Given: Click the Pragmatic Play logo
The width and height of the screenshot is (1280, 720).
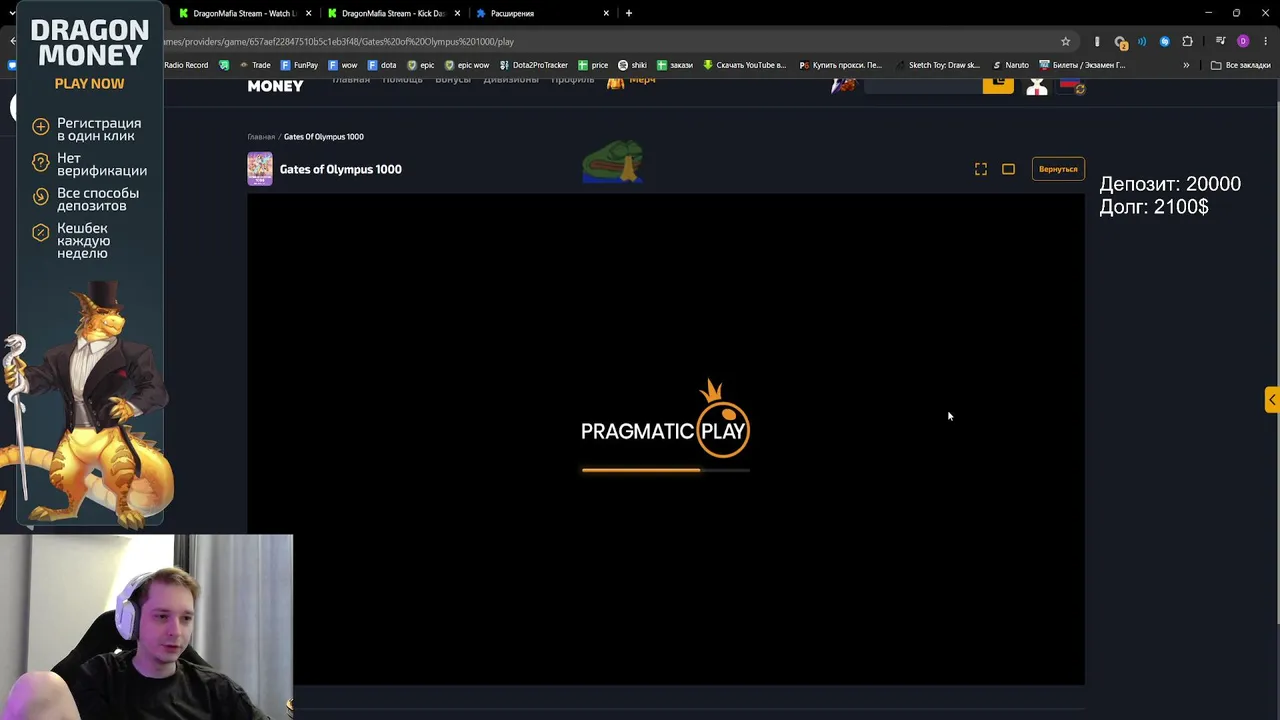Looking at the screenshot, I should pos(665,419).
